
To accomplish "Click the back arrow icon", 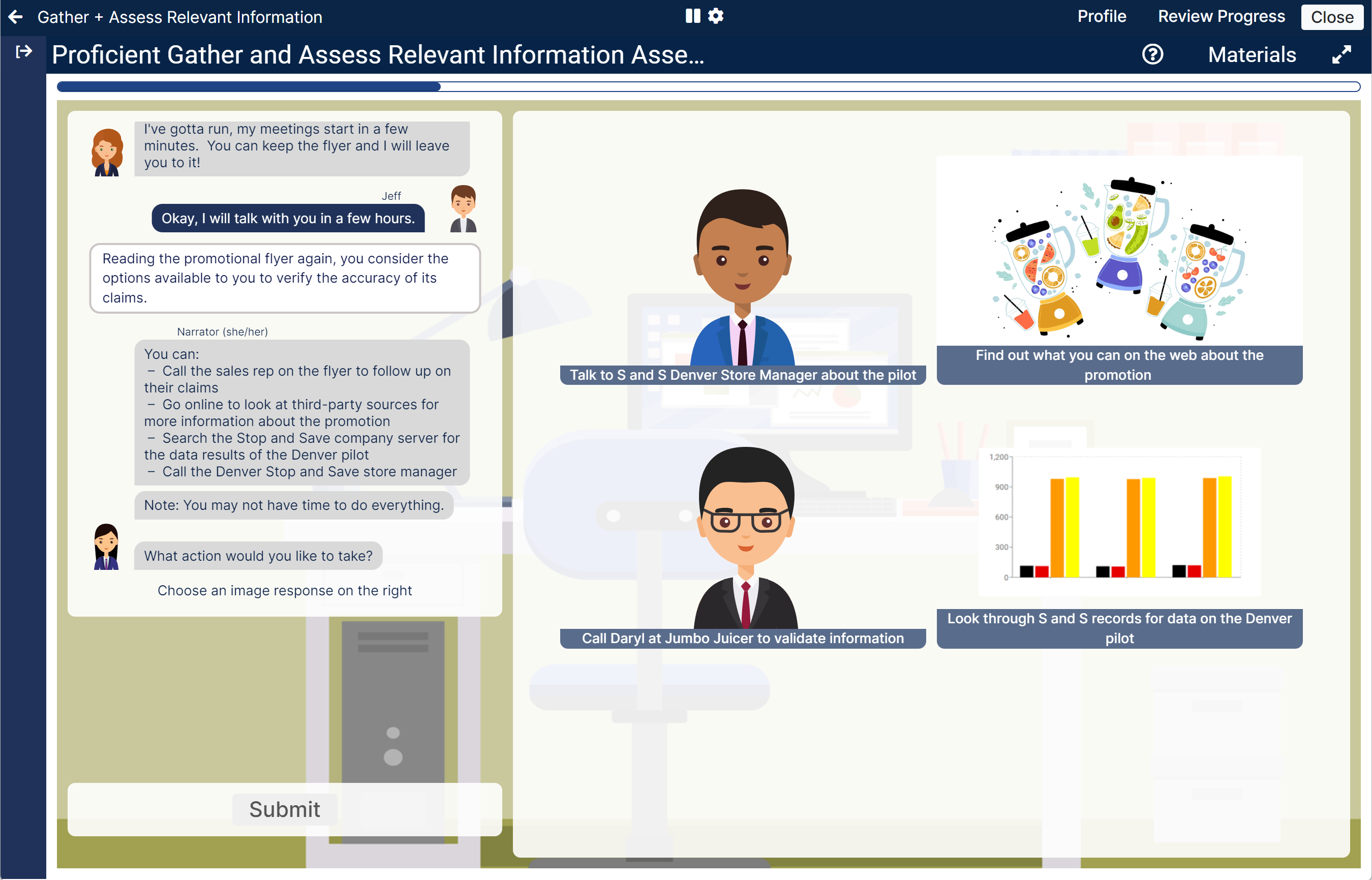I will [x=15, y=17].
